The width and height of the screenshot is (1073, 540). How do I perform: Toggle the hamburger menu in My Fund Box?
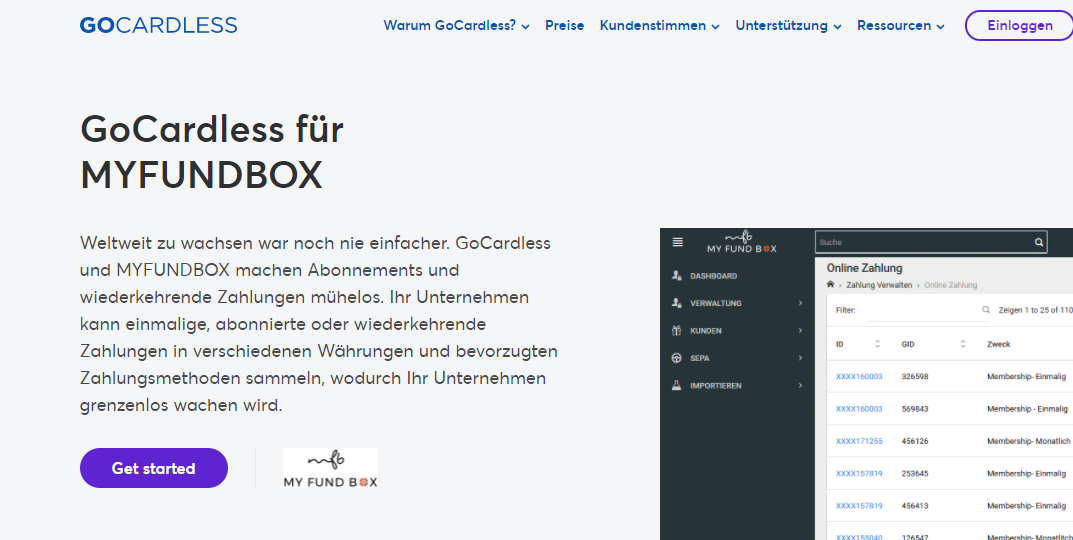(677, 242)
